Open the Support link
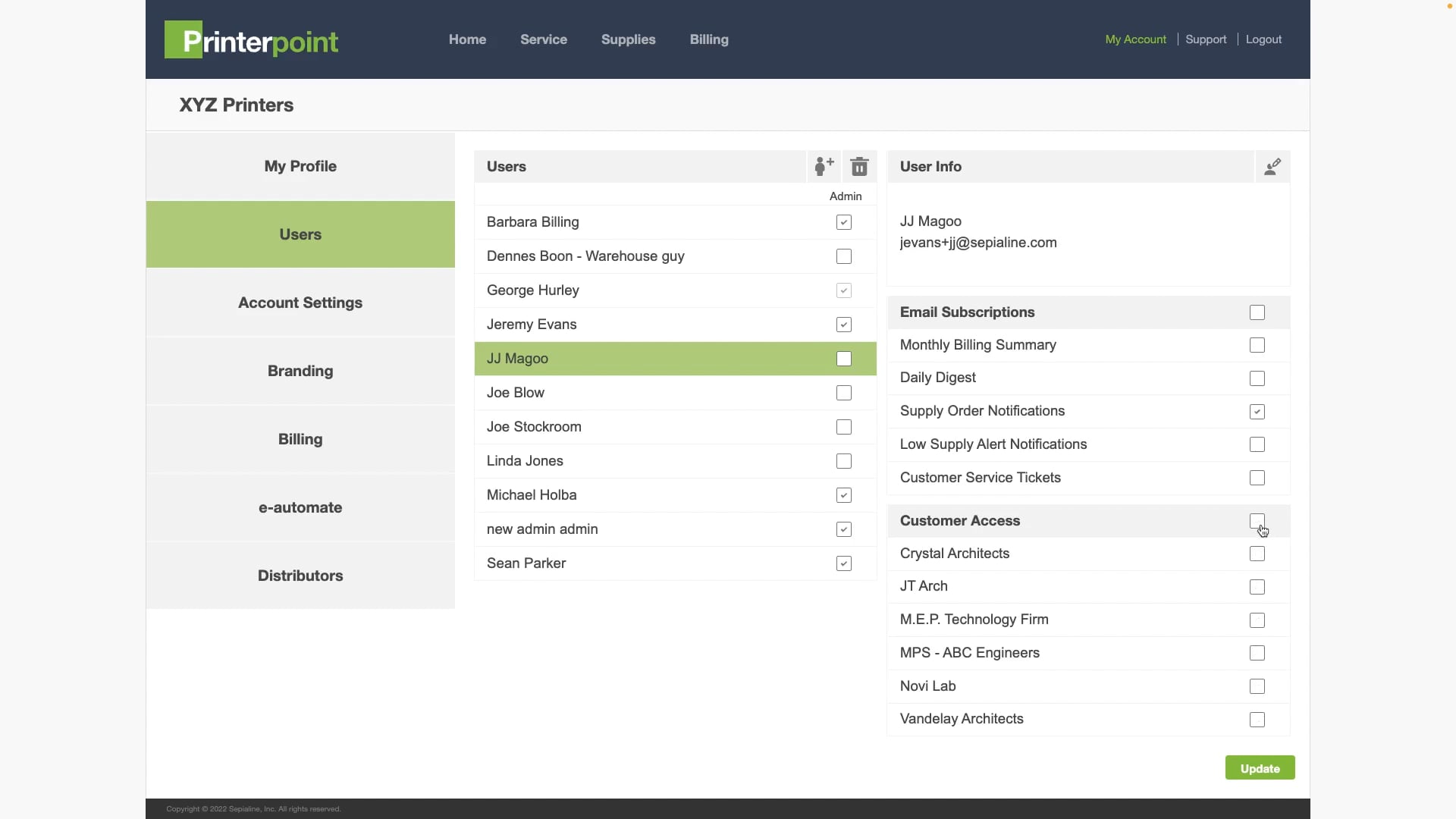 tap(1205, 39)
